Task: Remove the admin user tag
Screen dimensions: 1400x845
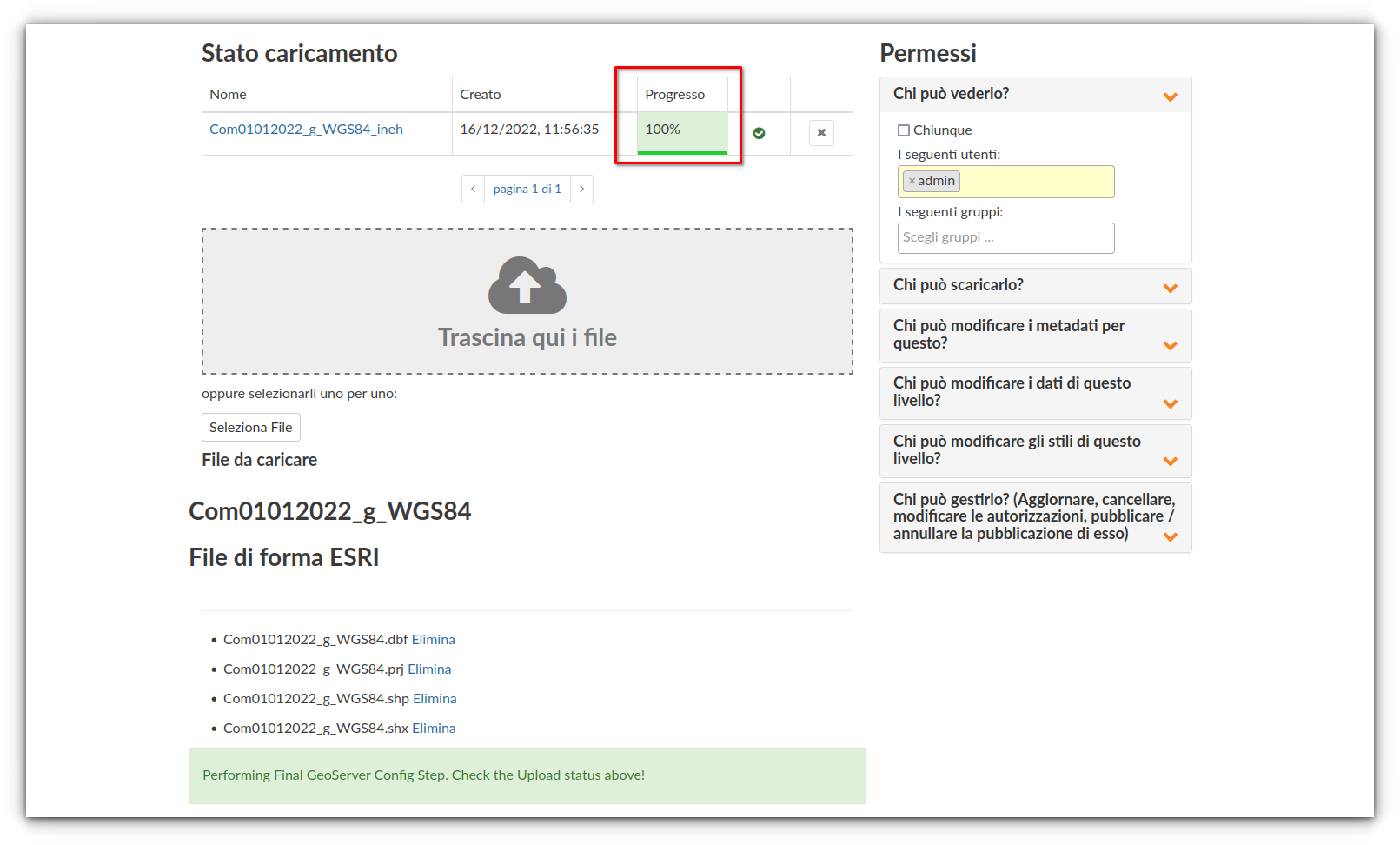Action: coord(912,181)
